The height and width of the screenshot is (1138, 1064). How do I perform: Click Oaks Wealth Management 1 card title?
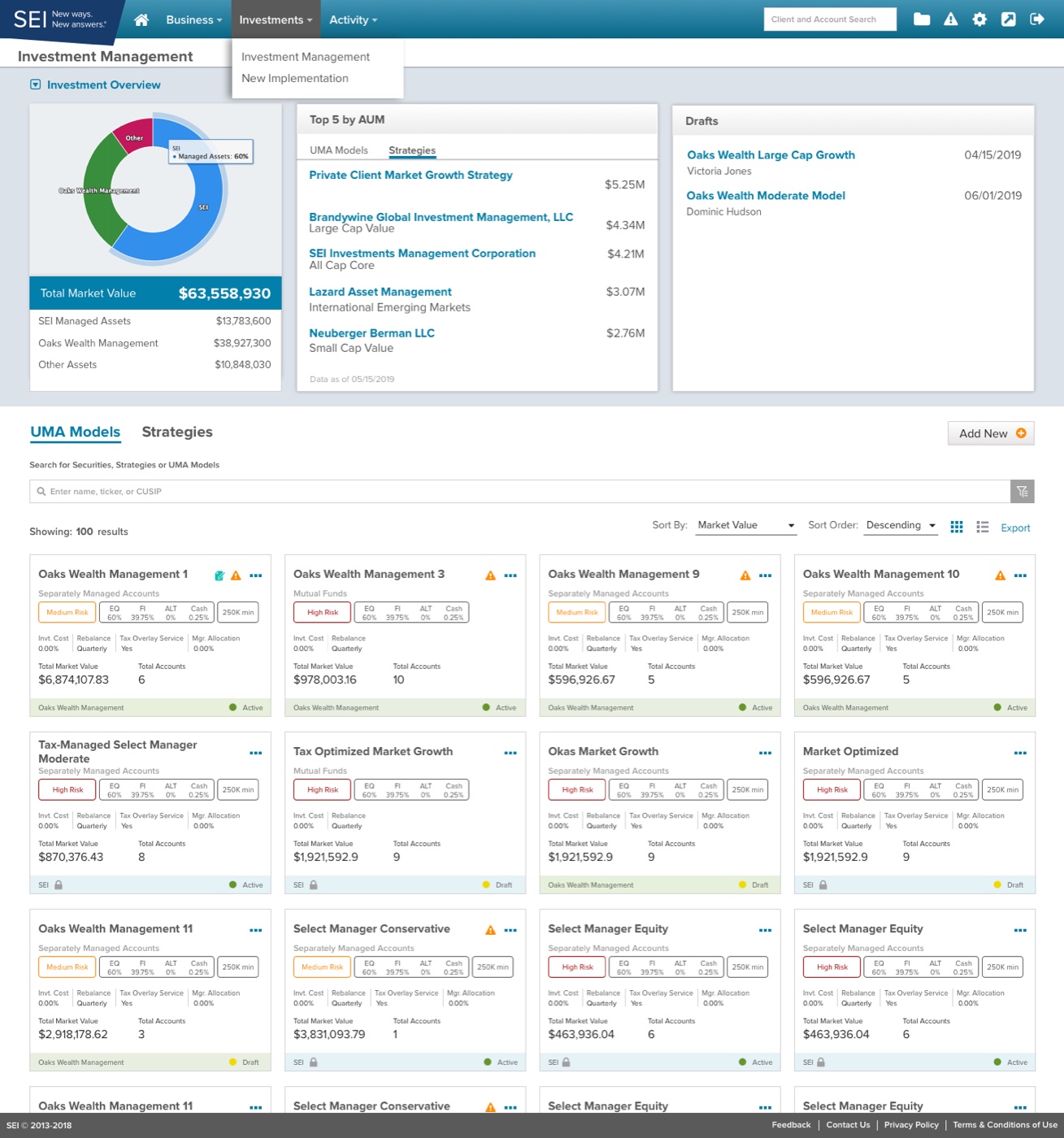click(113, 574)
